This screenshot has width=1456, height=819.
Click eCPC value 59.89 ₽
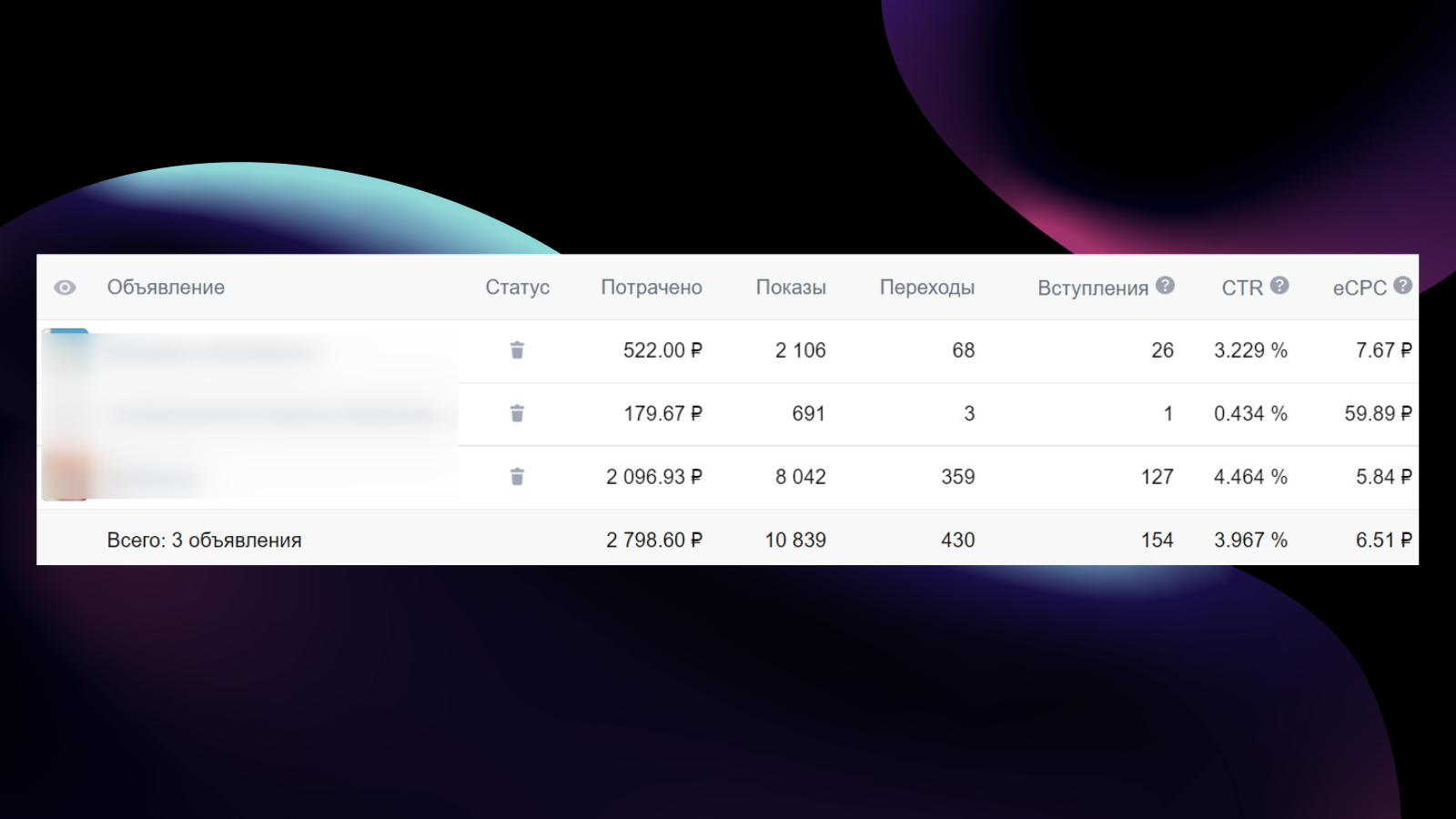click(x=1379, y=414)
